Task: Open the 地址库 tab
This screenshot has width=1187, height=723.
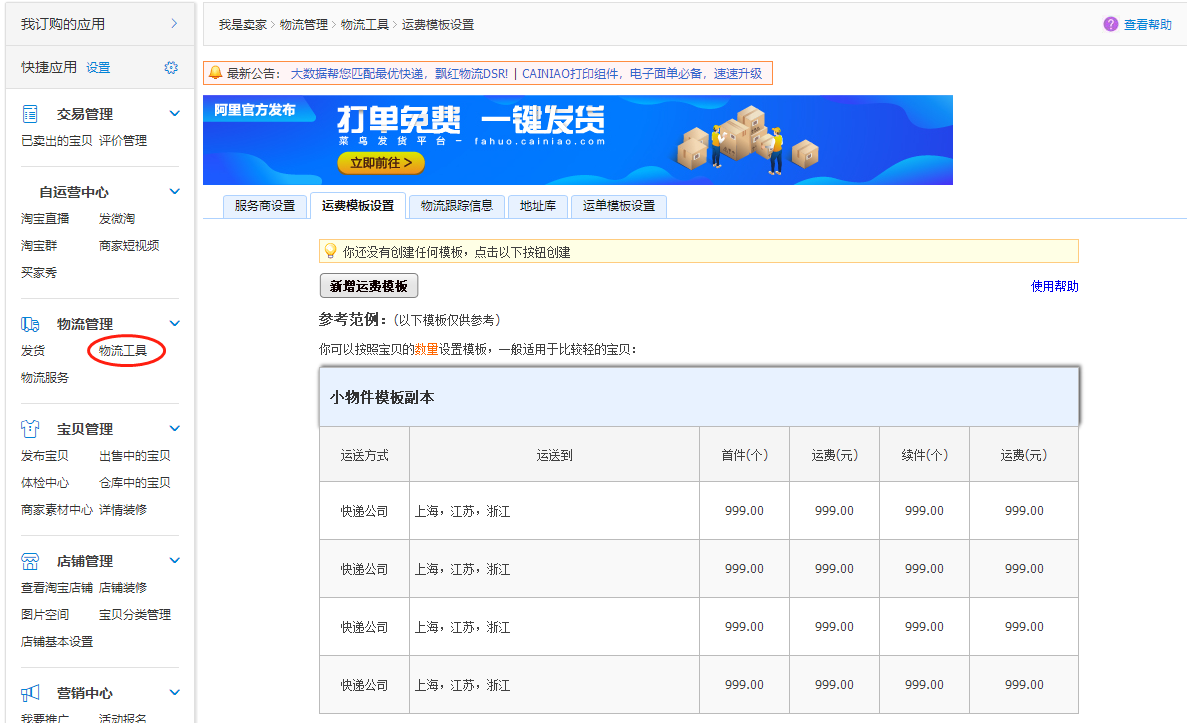Action: (x=538, y=206)
